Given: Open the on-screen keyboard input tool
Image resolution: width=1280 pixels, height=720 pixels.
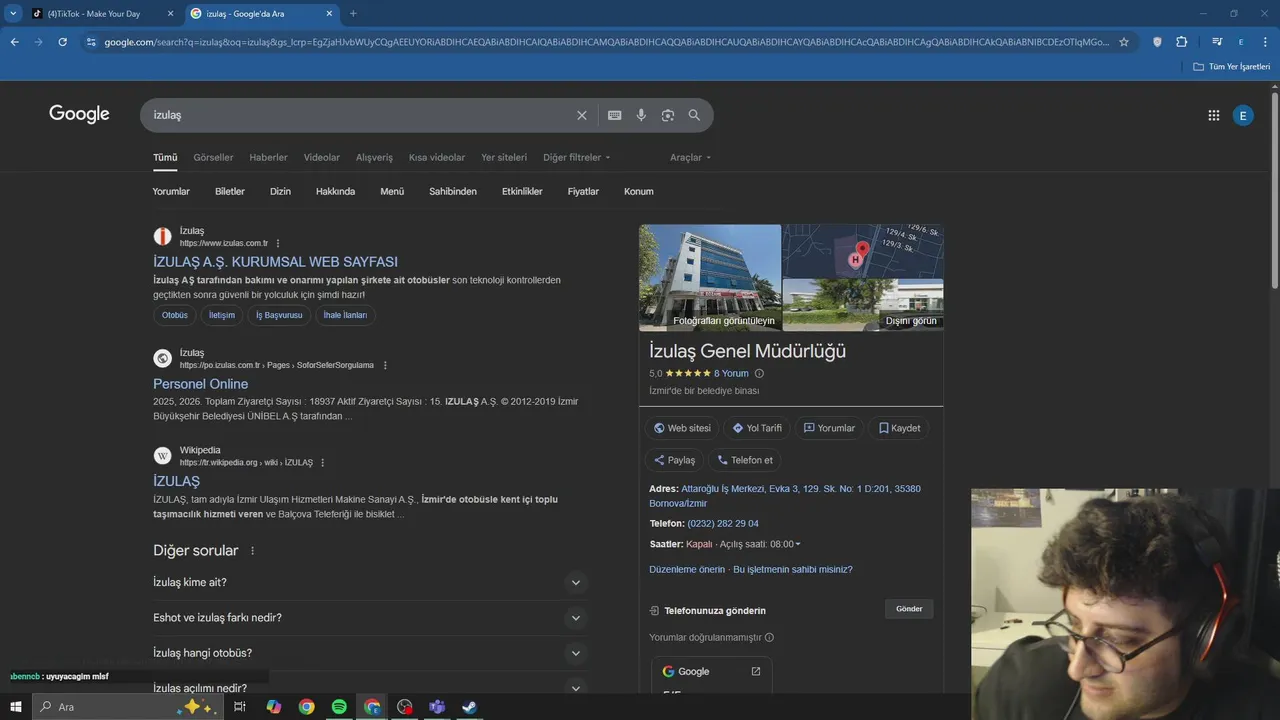Looking at the screenshot, I should tap(615, 115).
